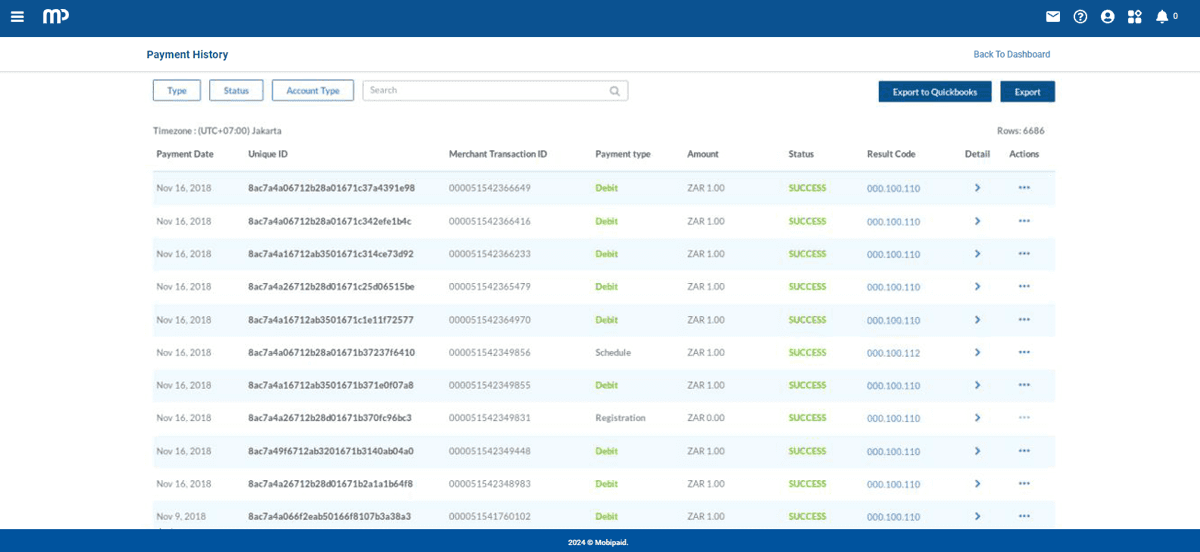Open the Status filter dropdown

[x=236, y=91]
